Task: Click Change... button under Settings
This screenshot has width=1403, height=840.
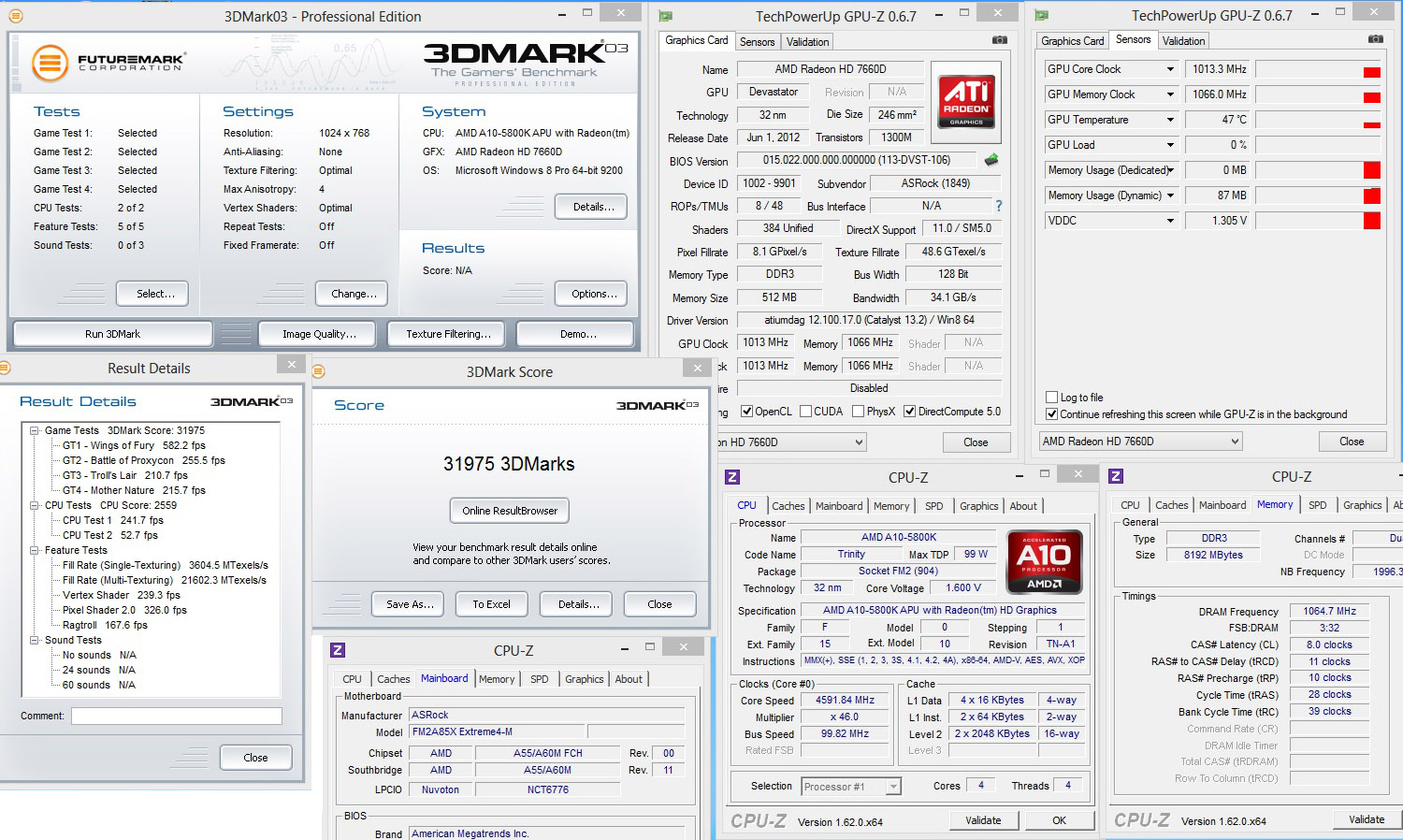Action: 354,294
